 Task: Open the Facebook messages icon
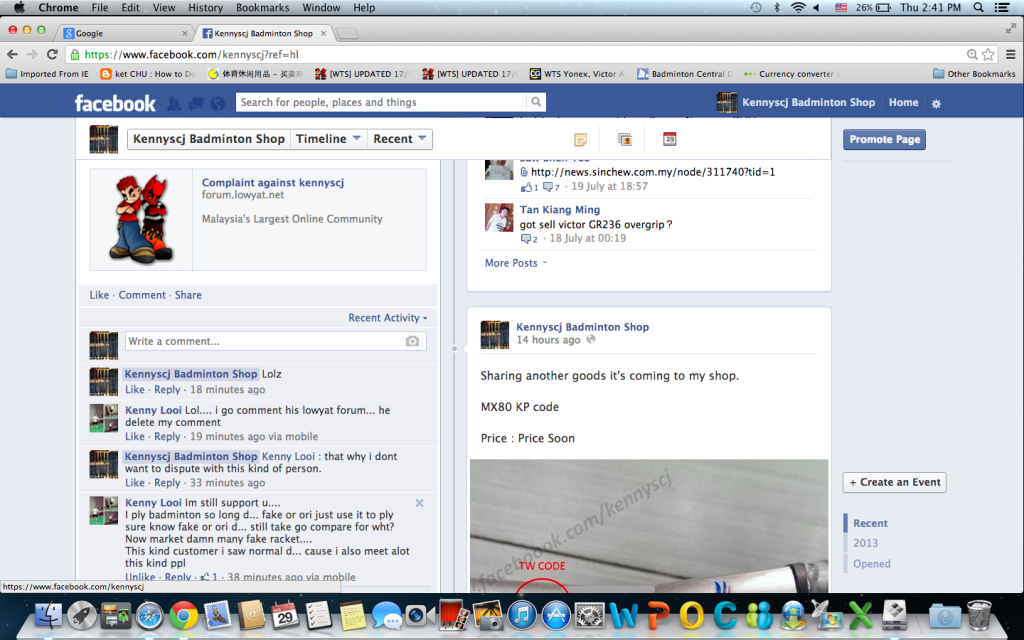pos(196,103)
